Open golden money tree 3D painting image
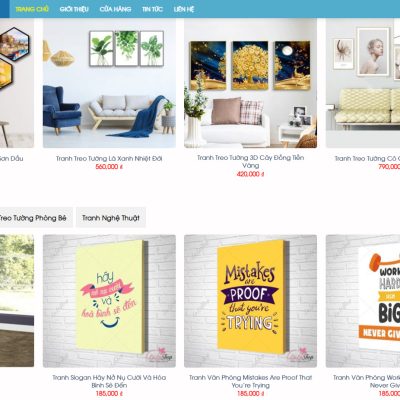Screen dimensions: 400x400 click(x=250, y=83)
